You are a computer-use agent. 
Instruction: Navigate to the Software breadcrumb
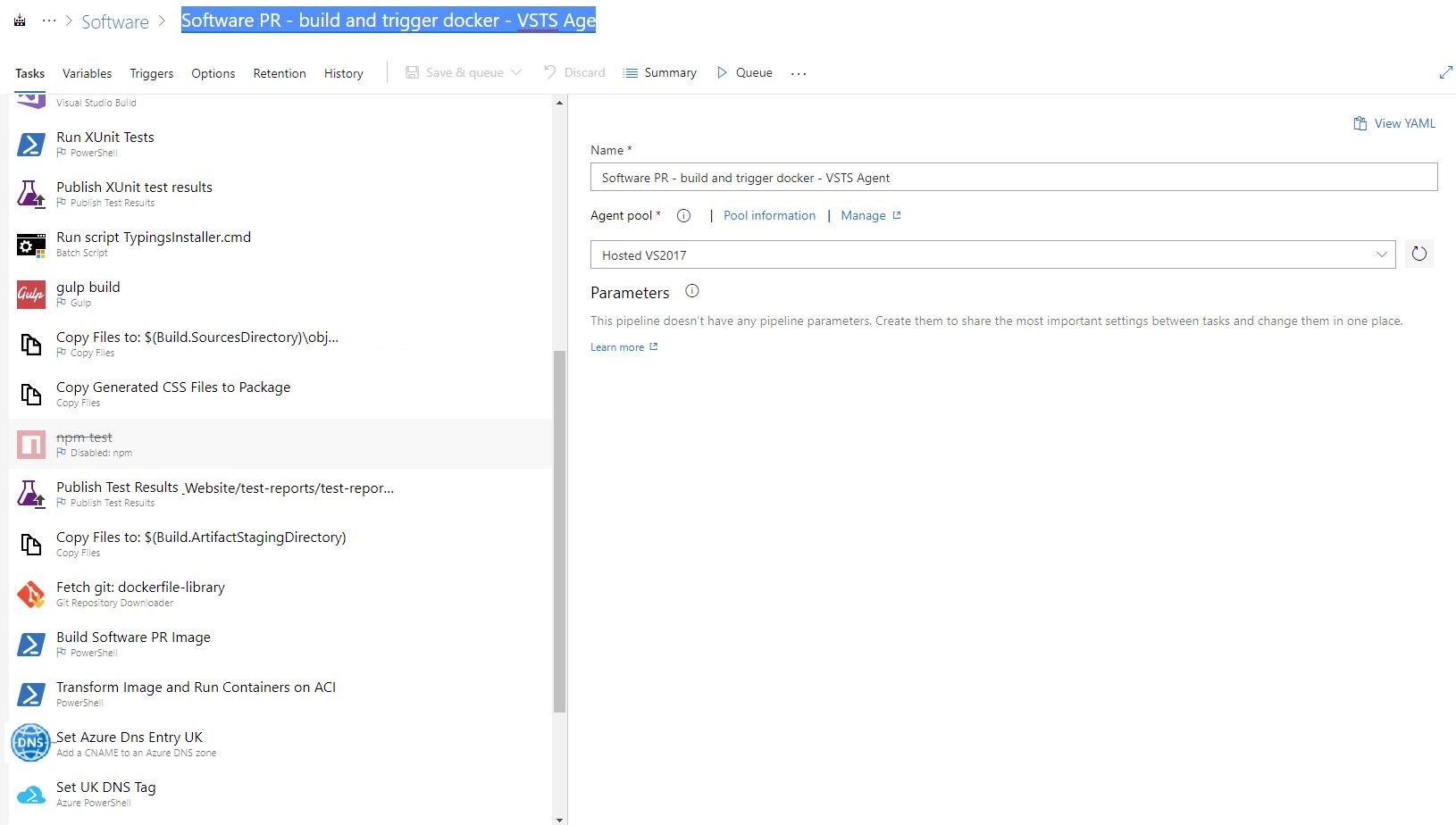(115, 21)
